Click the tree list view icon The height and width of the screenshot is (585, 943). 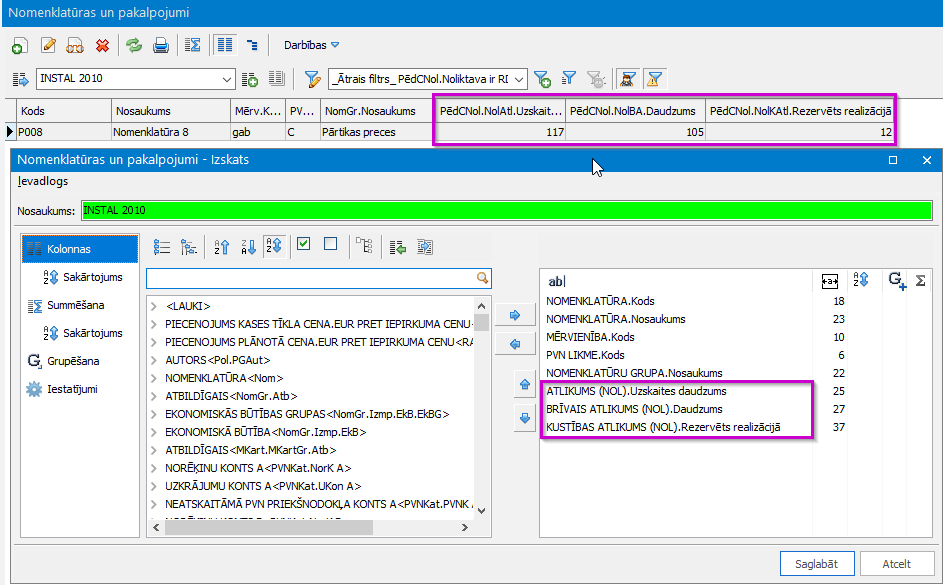pyautogui.click(x=189, y=247)
